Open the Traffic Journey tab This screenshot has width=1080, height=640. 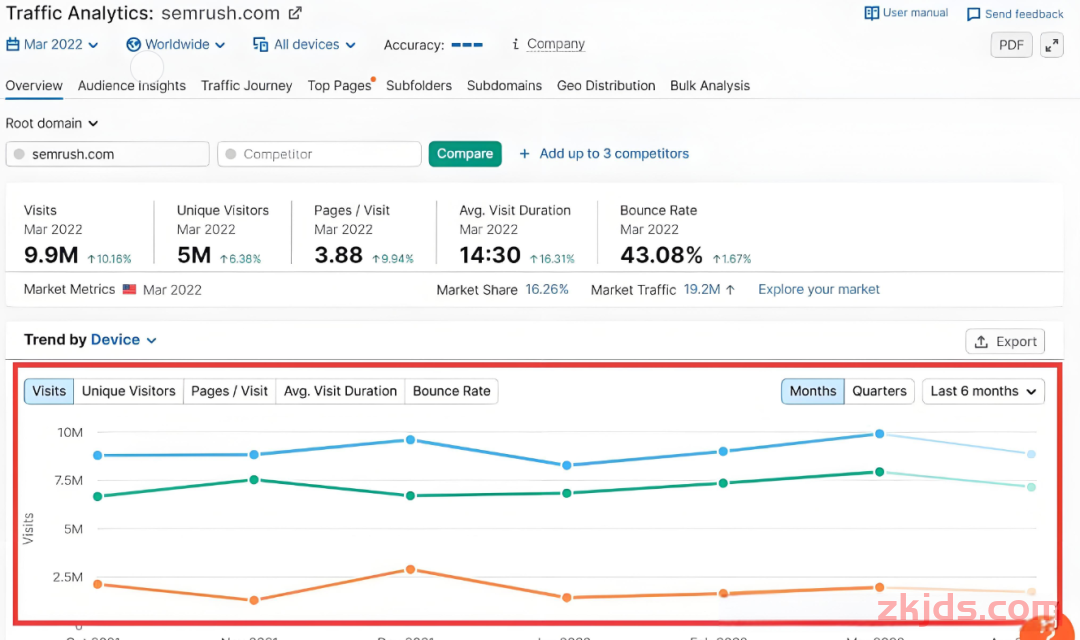pyautogui.click(x=247, y=85)
